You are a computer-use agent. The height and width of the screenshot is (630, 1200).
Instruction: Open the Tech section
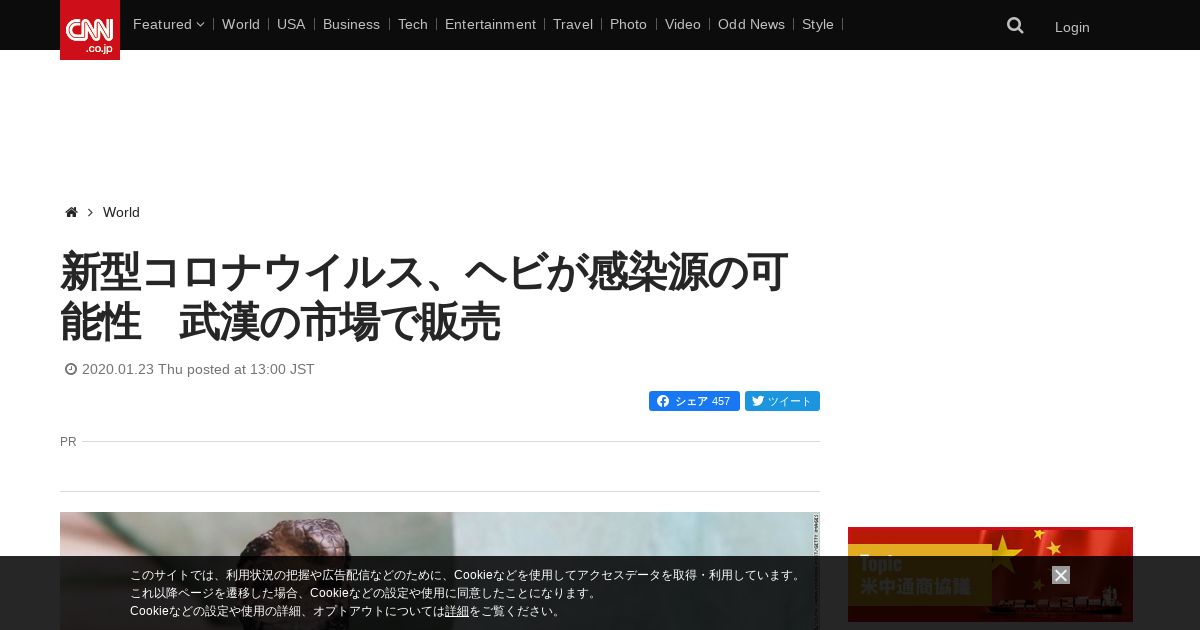pyautogui.click(x=412, y=24)
